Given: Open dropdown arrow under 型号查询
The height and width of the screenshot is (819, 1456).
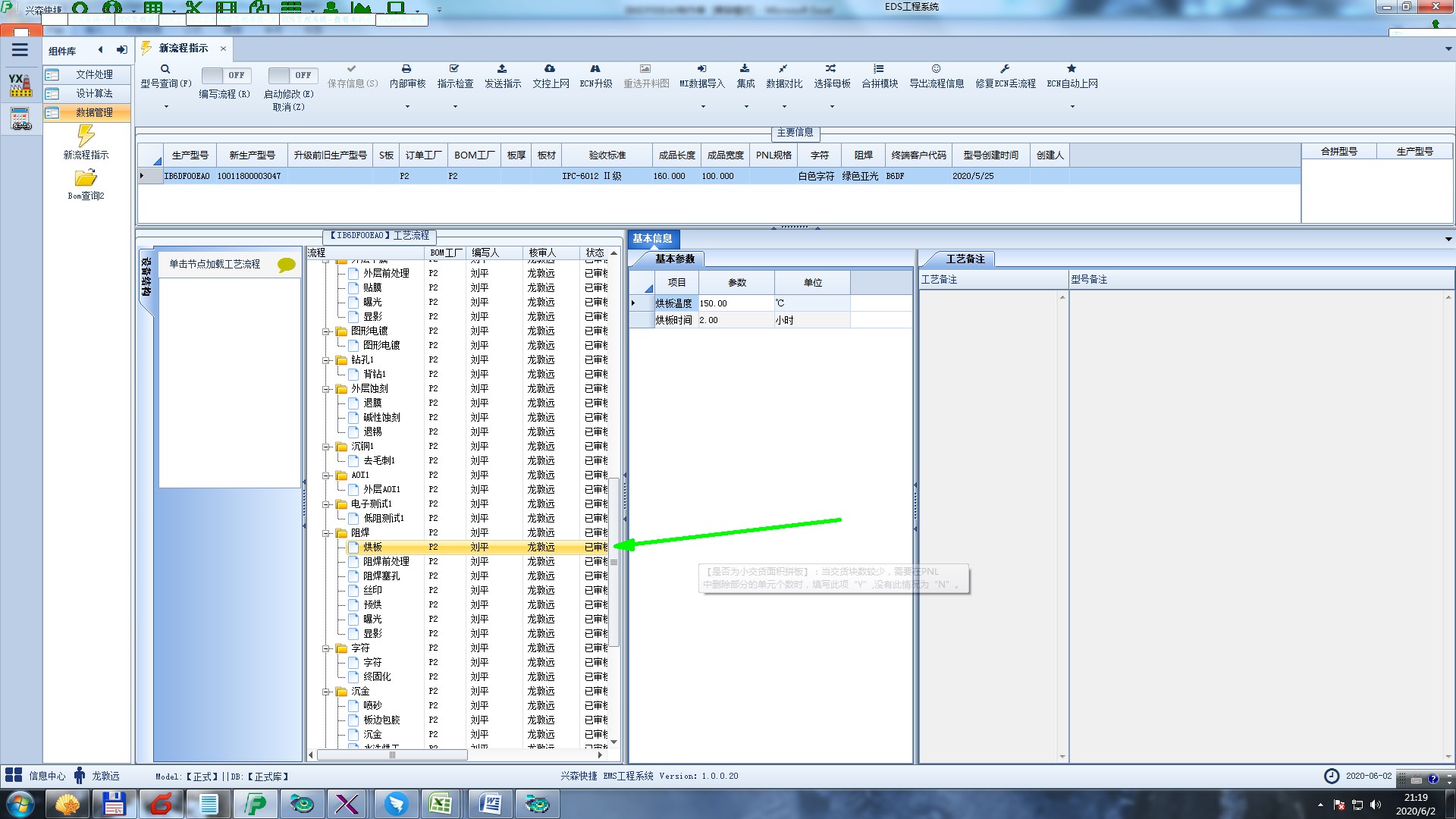Looking at the screenshot, I should pos(166,107).
